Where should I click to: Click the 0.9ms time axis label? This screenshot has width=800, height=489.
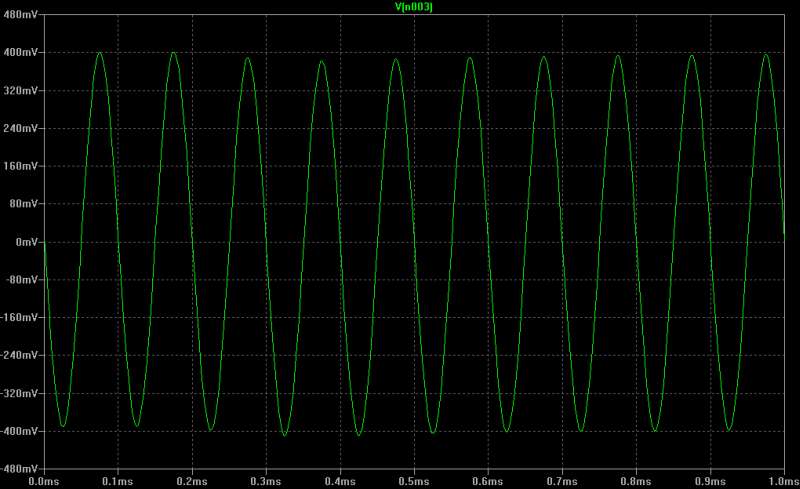coord(710,481)
